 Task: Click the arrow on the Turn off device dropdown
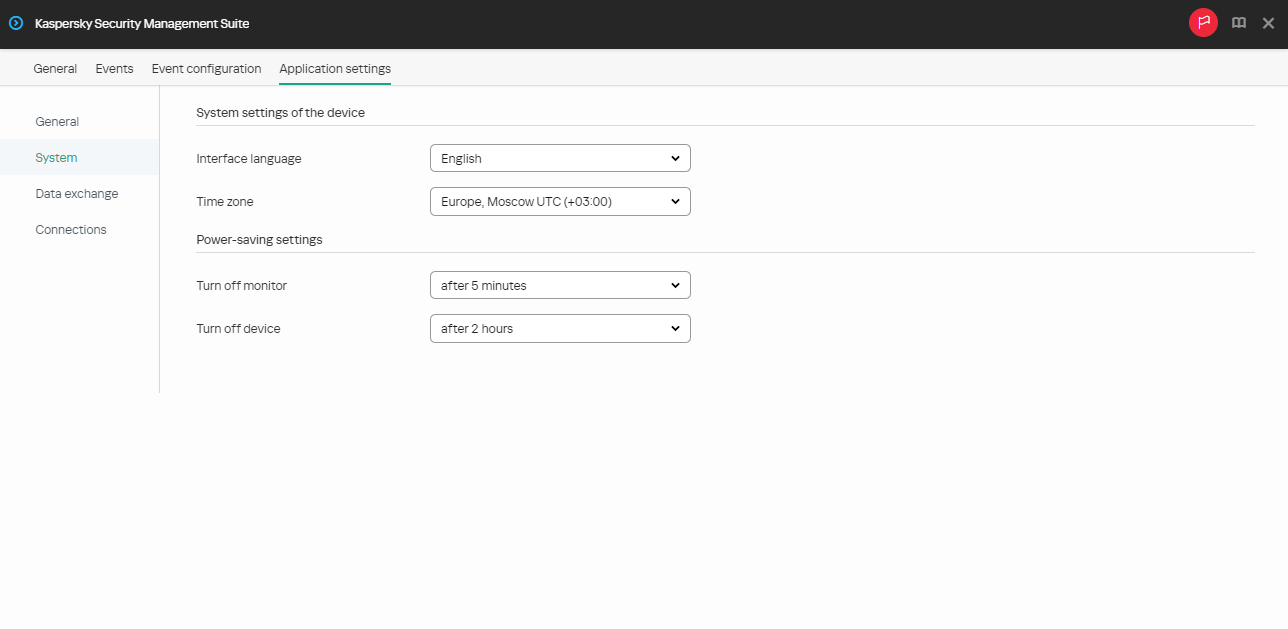[676, 328]
